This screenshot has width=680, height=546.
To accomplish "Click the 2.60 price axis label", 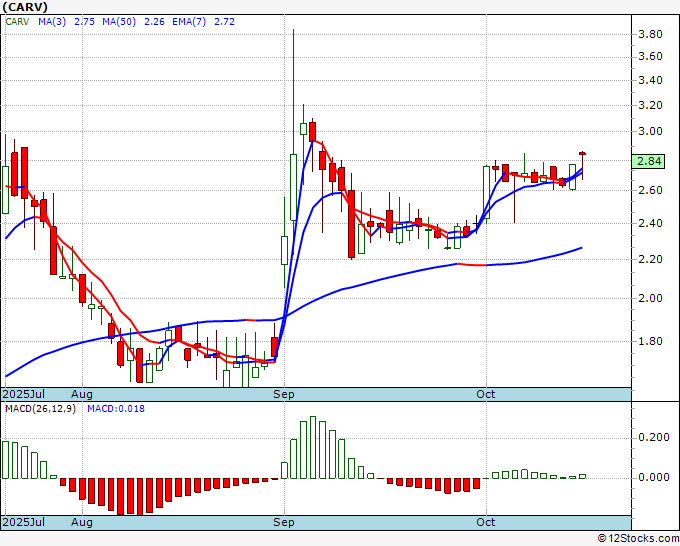I will click(650, 190).
